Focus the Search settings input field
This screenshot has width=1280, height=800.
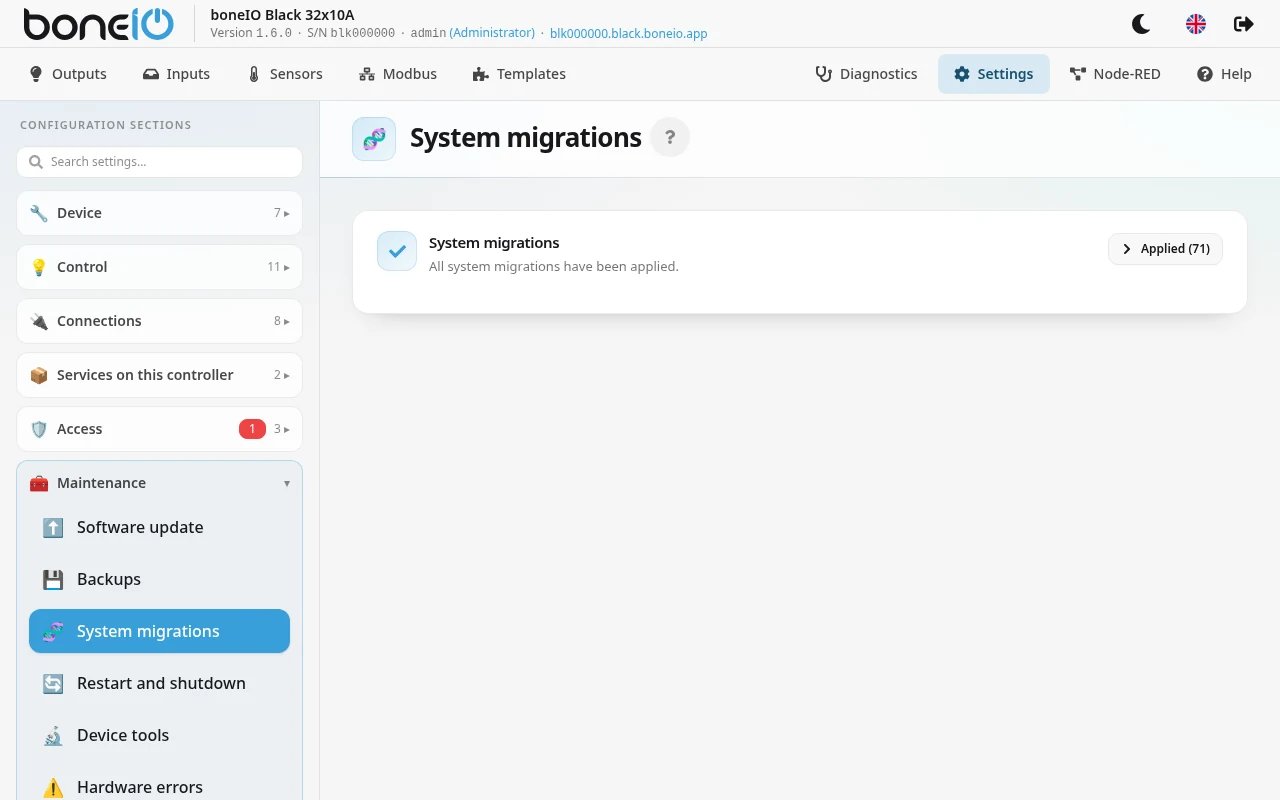point(160,162)
